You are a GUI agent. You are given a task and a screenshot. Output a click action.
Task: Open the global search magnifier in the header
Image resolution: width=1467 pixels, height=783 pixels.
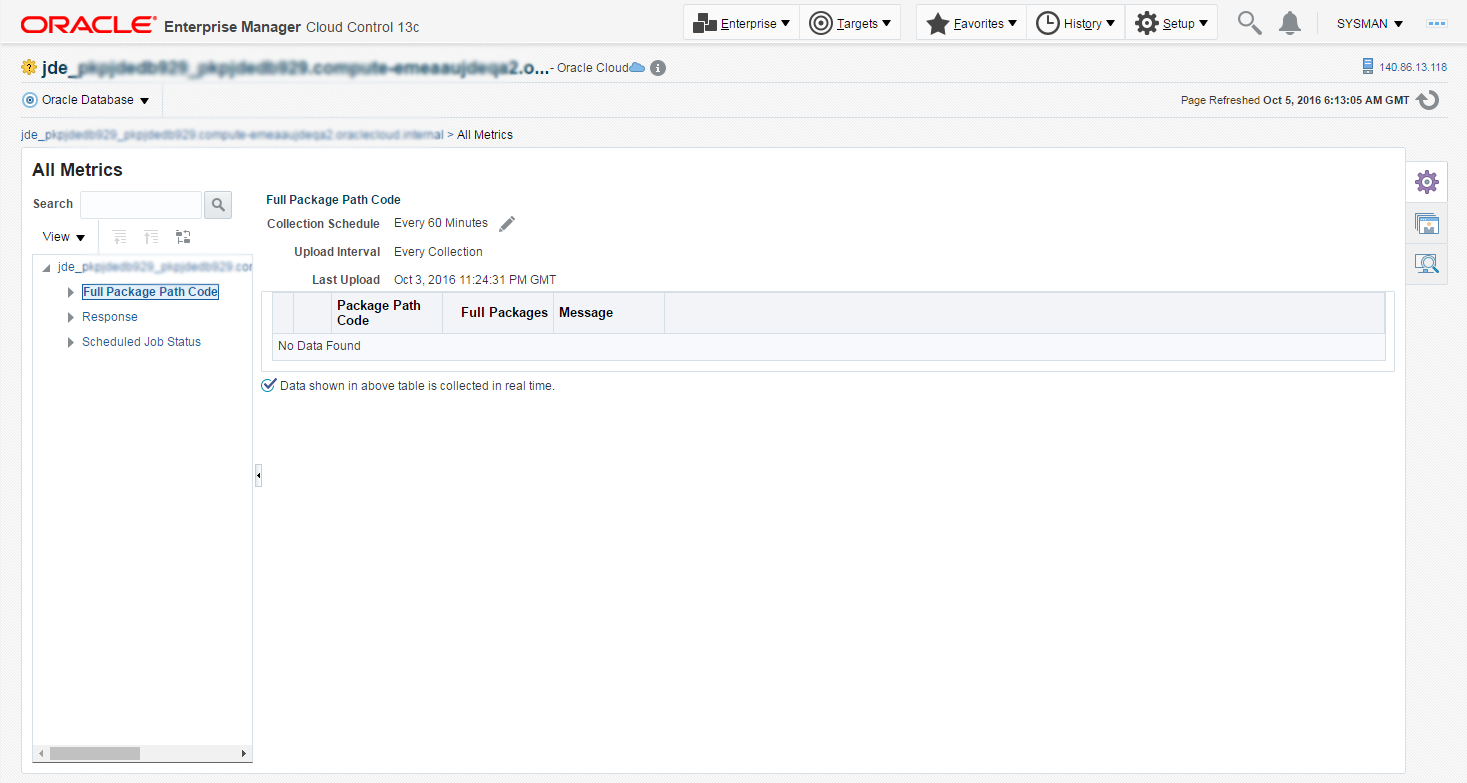1249,23
